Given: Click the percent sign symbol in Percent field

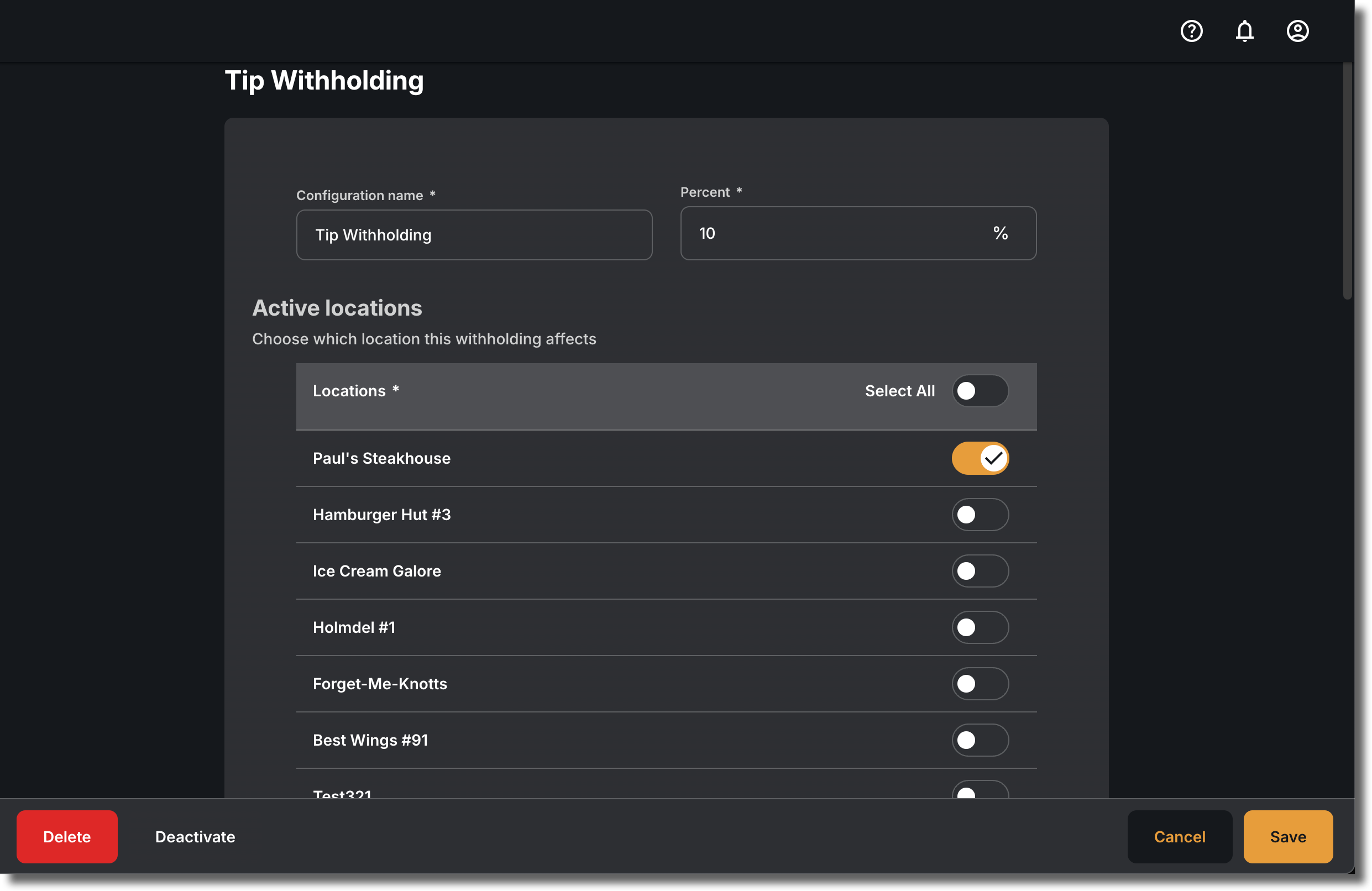Looking at the screenshot, I should click(999, 233).
